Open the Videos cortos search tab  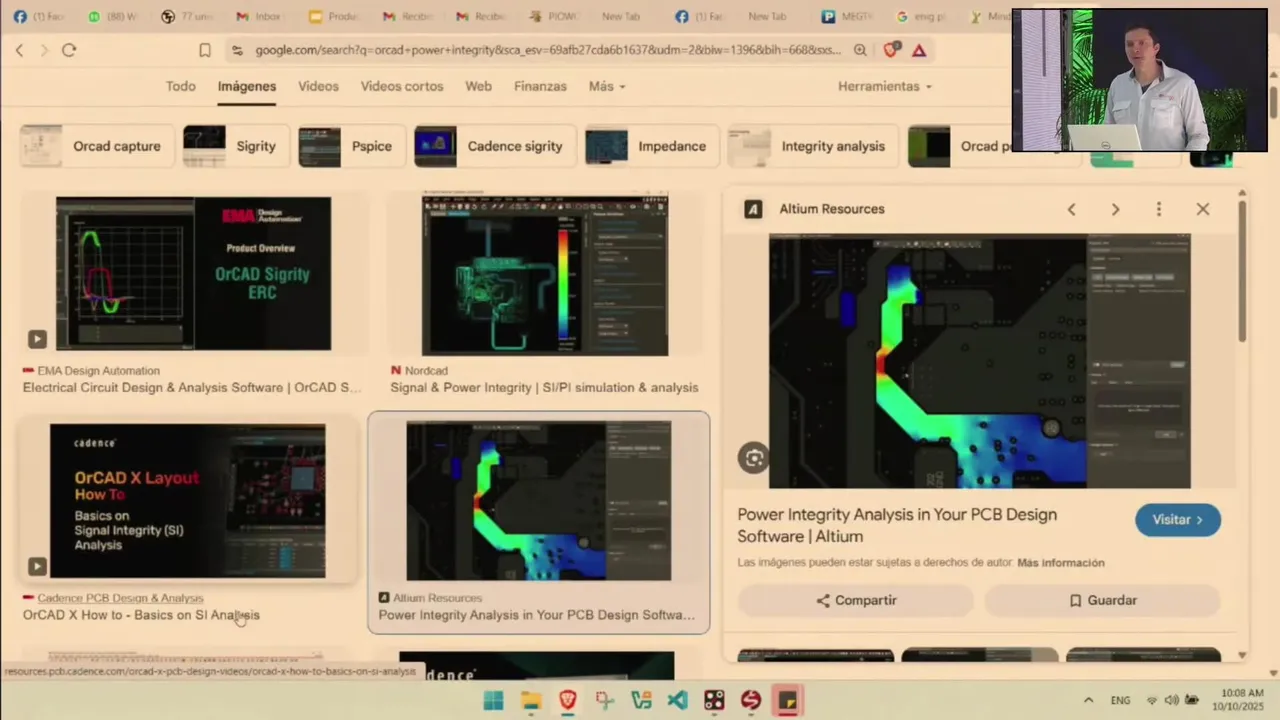[x=402, y=86]
